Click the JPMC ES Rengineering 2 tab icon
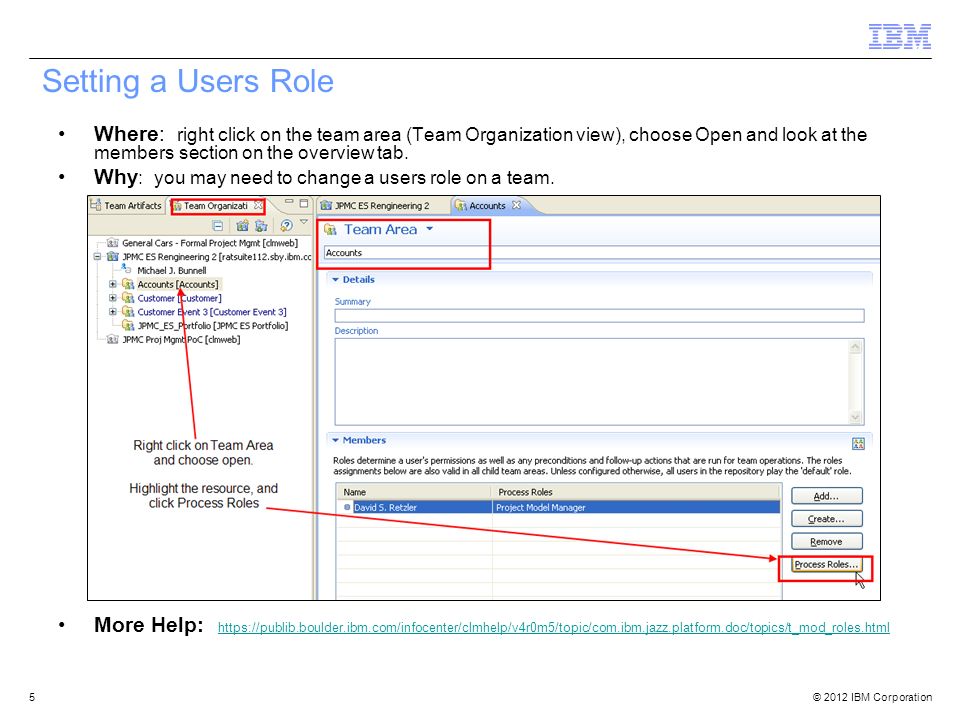This screenshot has width=960, height=720. click(x=326, y=206)
